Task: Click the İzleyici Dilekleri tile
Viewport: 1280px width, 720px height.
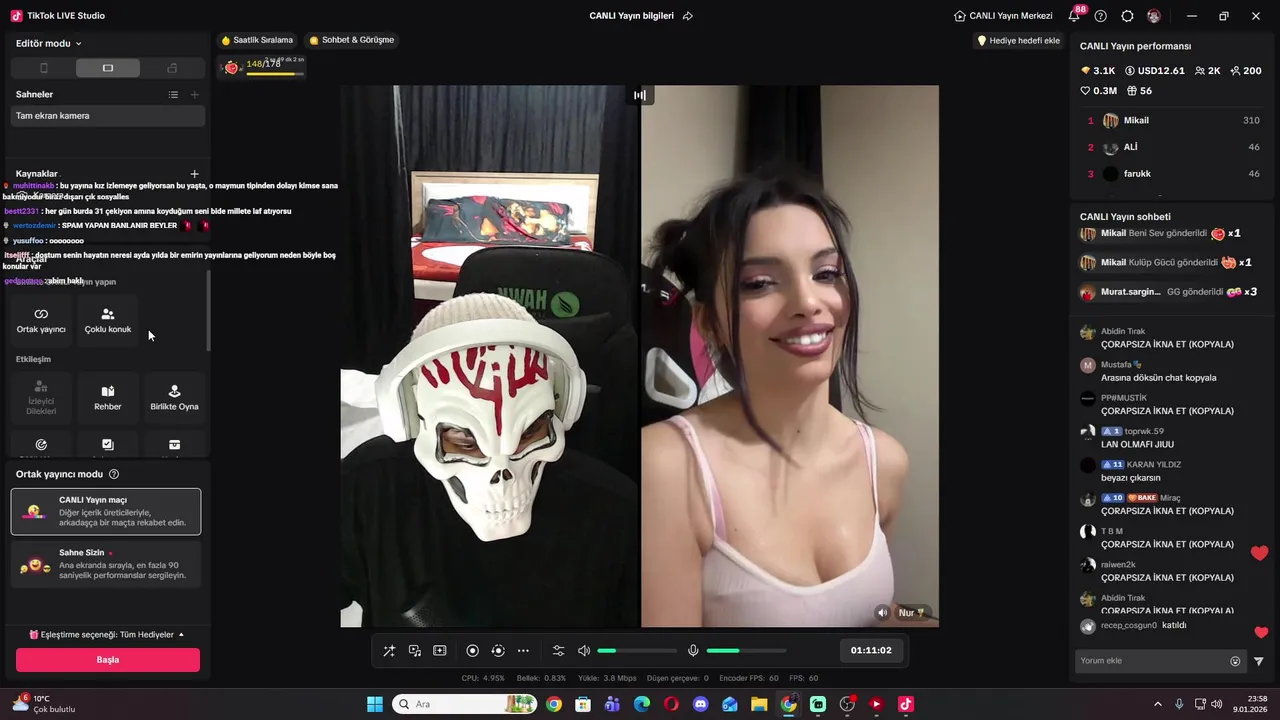Action: (41, 397)
